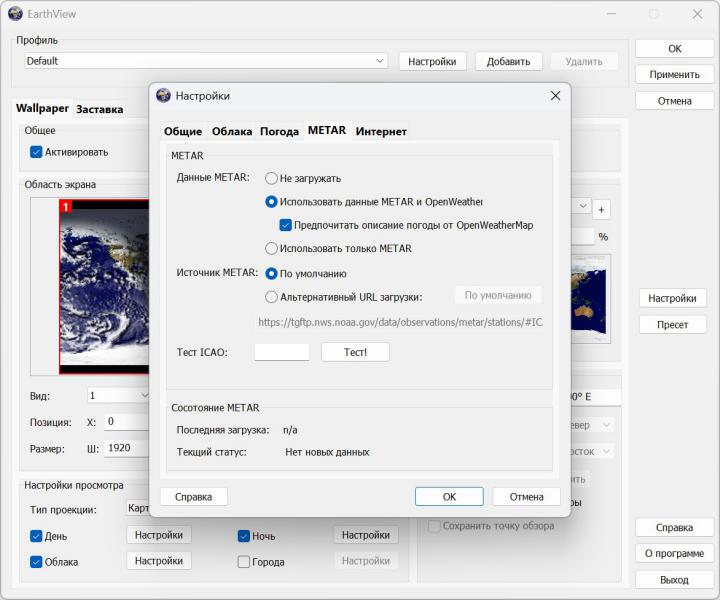The image size is (720, 600).
Task: Open the 'Погода' tab
Action: pyautogui.click(x=279, y=132)
